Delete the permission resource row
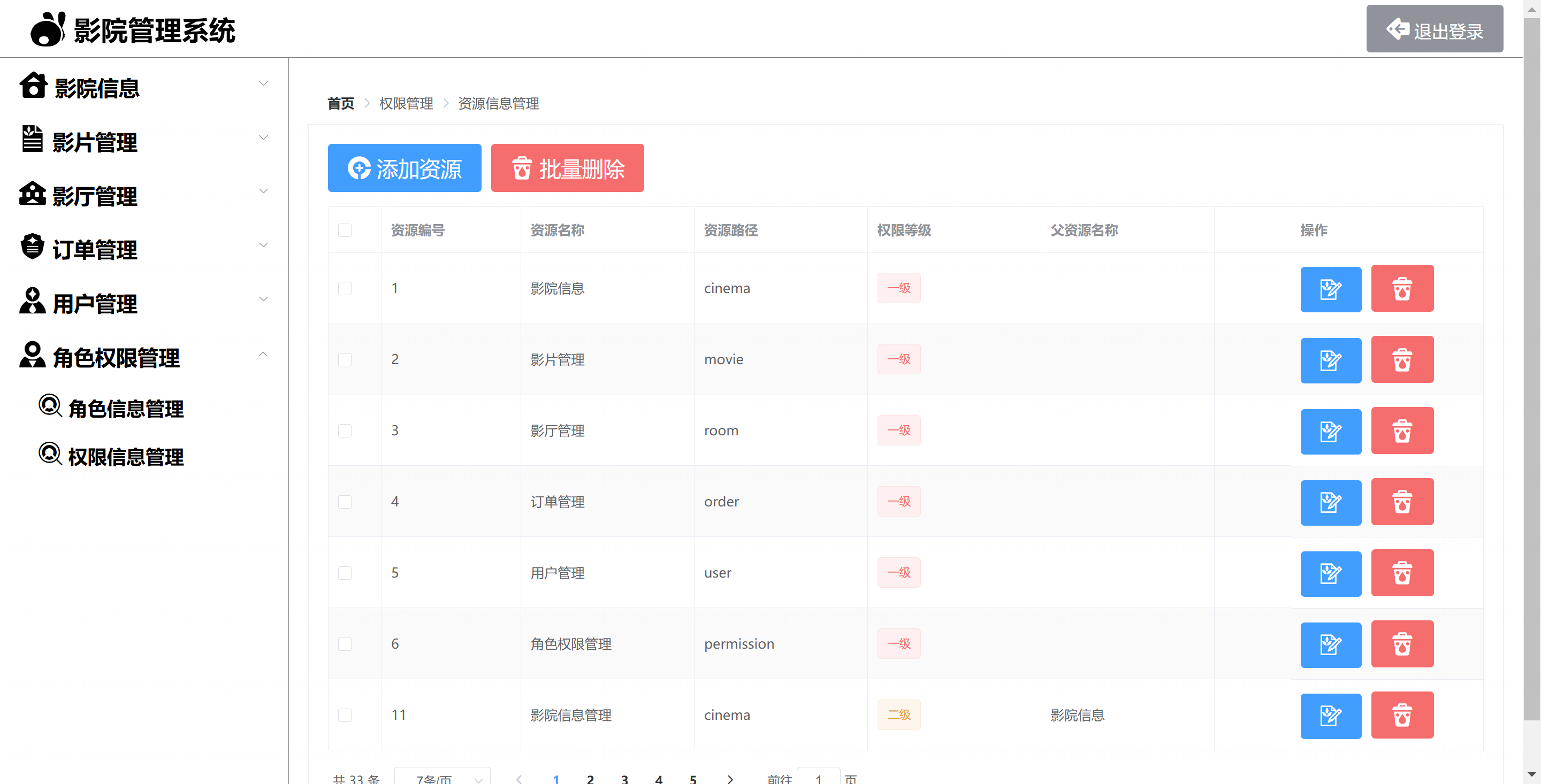Image resolution: width=1541 pixels, height=784 pixels. click(x=1402, y=644)
